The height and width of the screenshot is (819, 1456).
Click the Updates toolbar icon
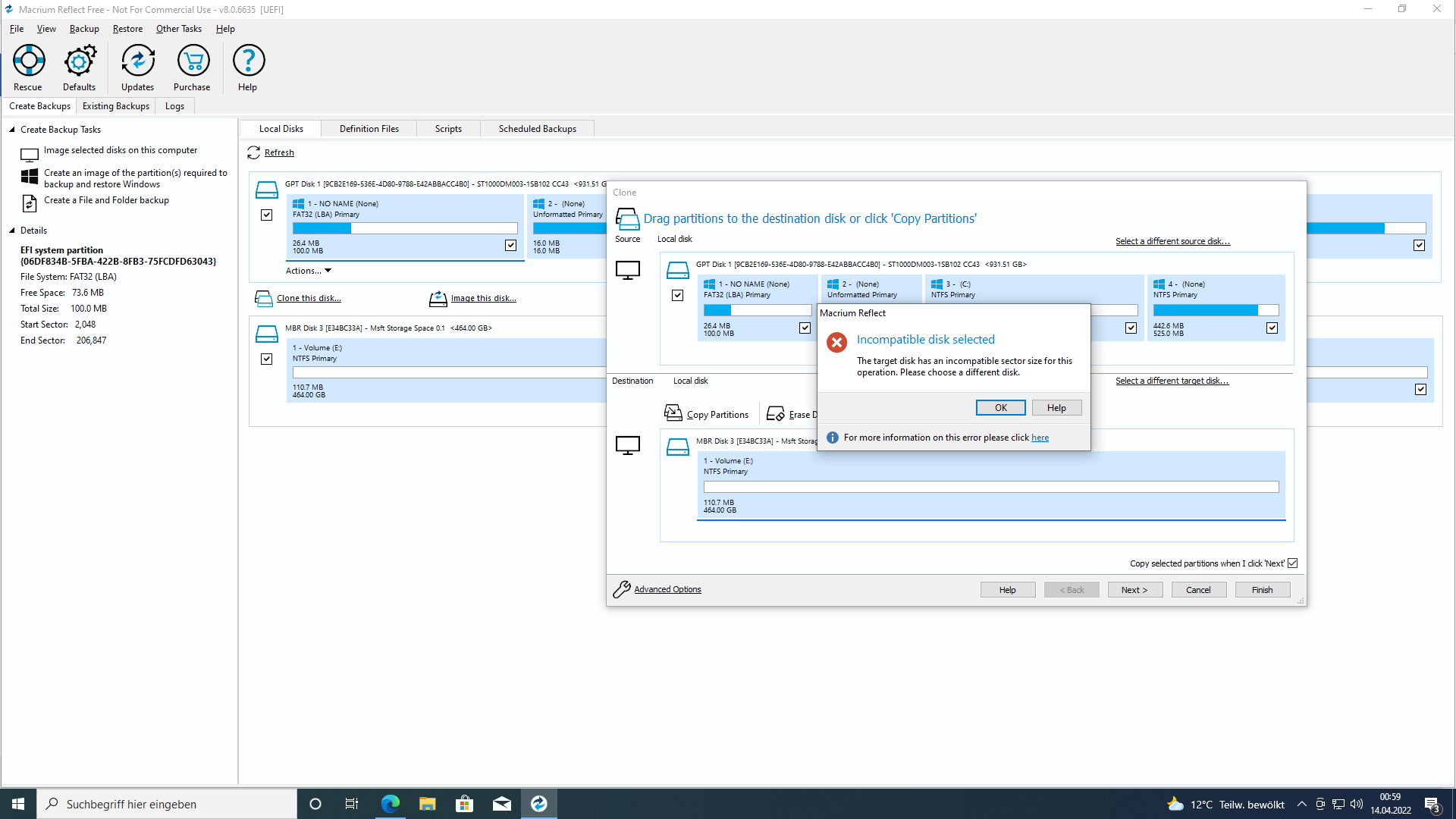[x=138, y=61]
